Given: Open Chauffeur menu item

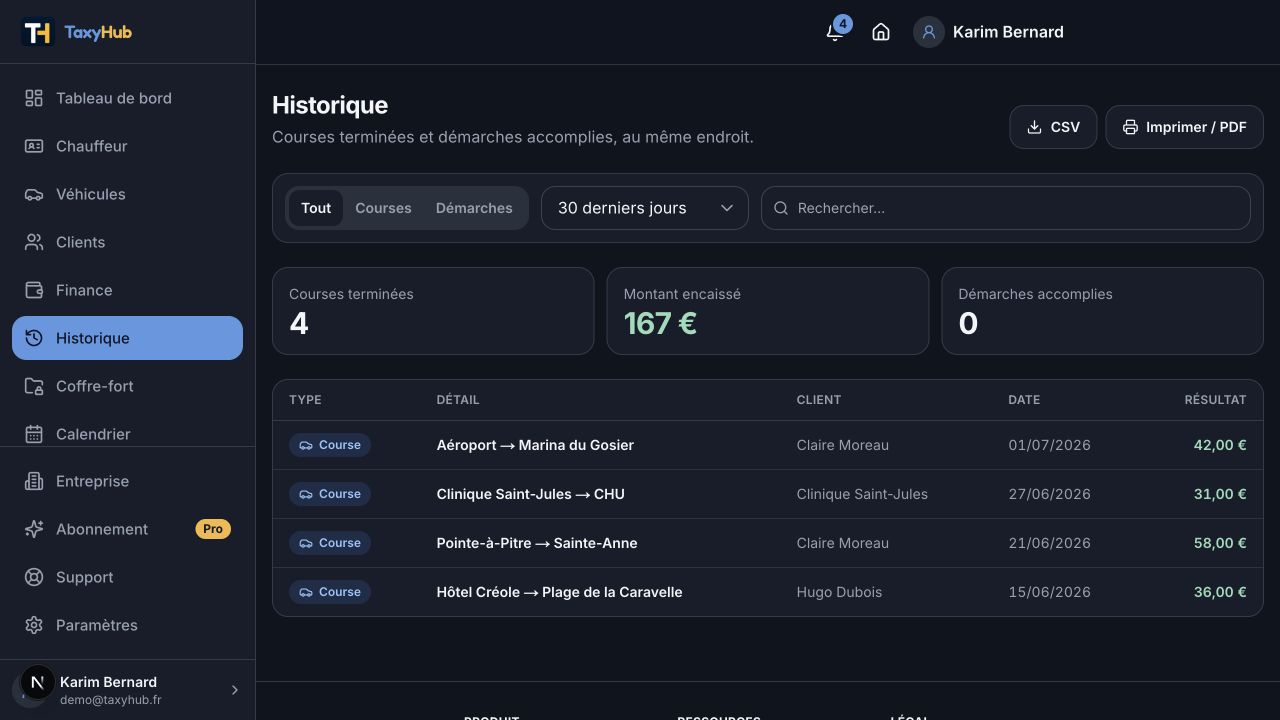Looking at the screenshot, I should click(127, 146).
